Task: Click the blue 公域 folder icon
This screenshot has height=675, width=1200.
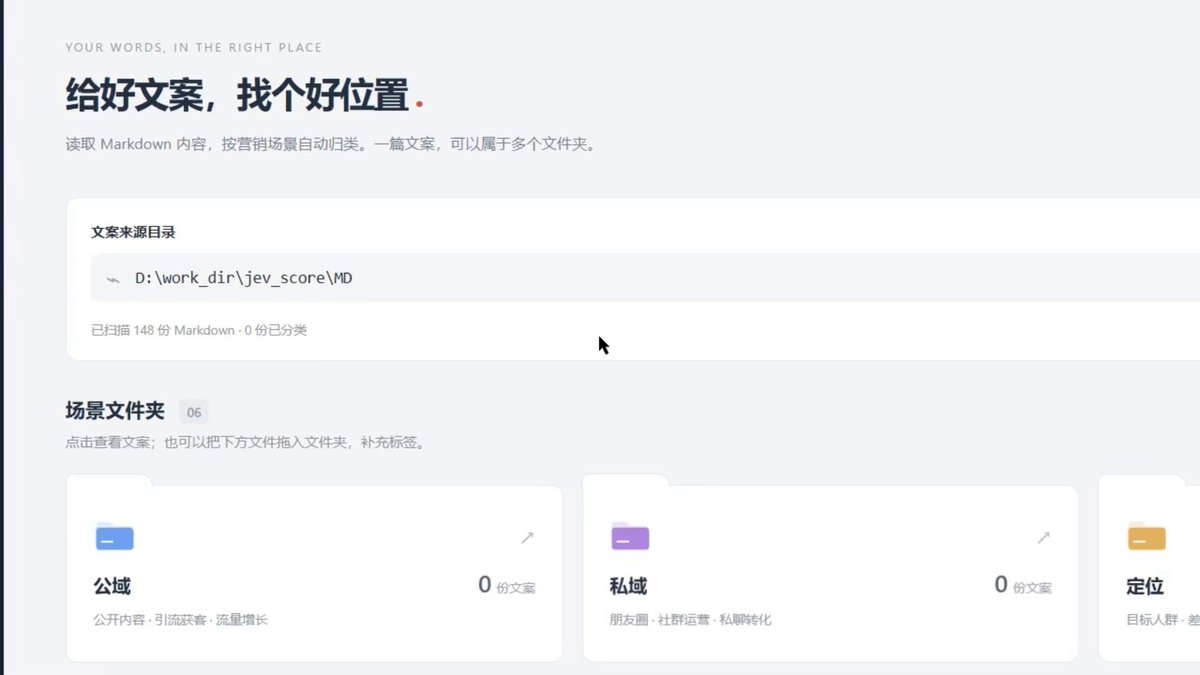Action: pyautogui.click(x=114, y=536)
